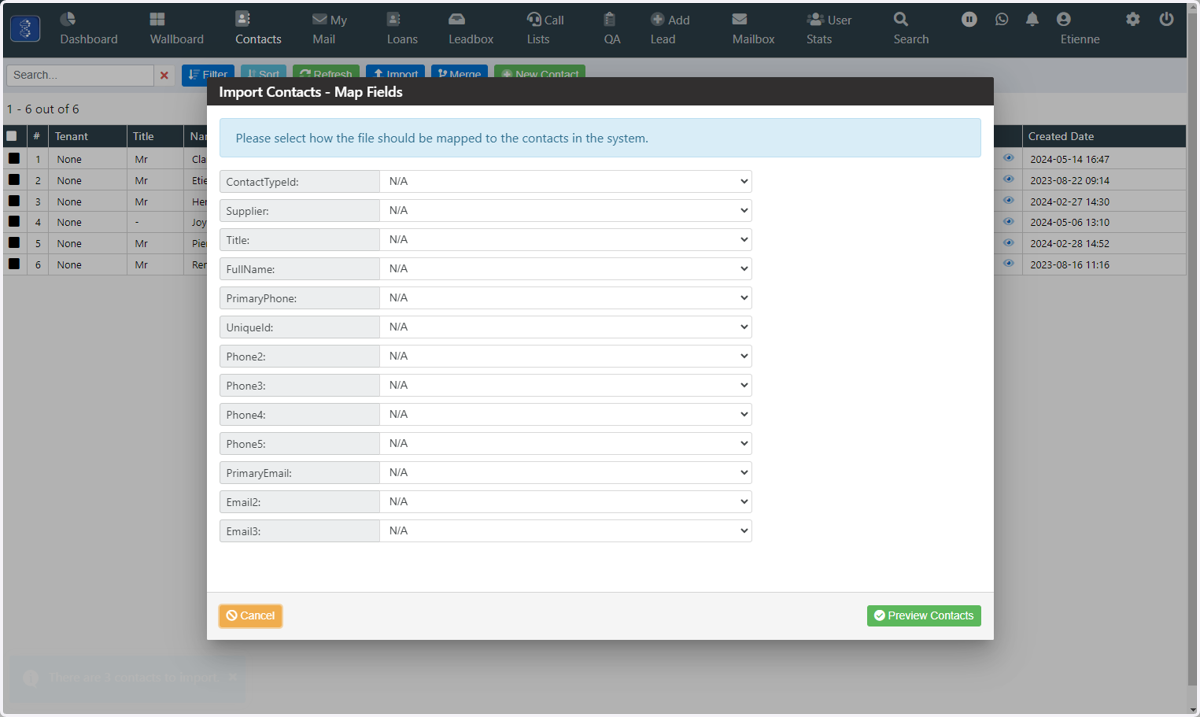Open the Search nav item
Viewport: 1200px width, 717px height.
coord(910,29)
